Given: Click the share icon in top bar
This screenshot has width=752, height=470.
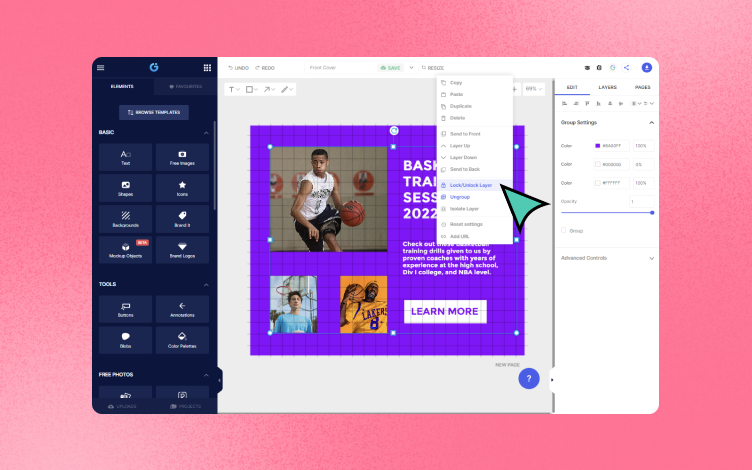Looking at the screenshot, I should (x=626, y=68).
